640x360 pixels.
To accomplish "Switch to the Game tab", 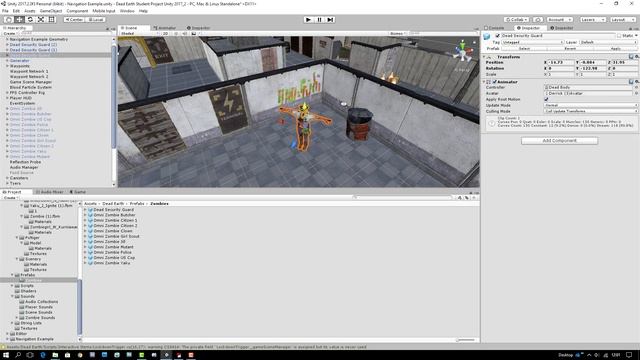I will pyautogui.click(x=78, y=192).
